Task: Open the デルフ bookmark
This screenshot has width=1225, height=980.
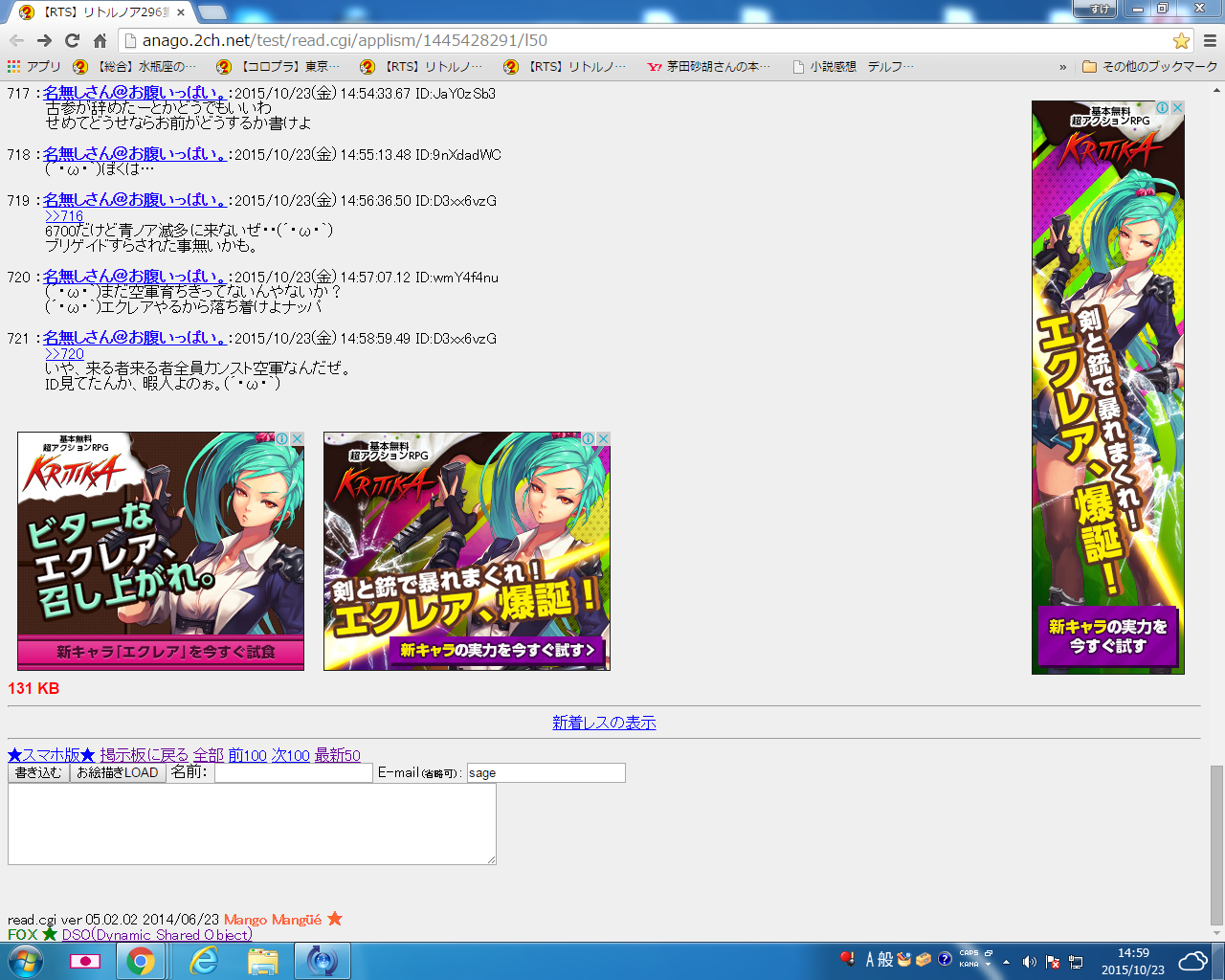Action: (891, 66)
